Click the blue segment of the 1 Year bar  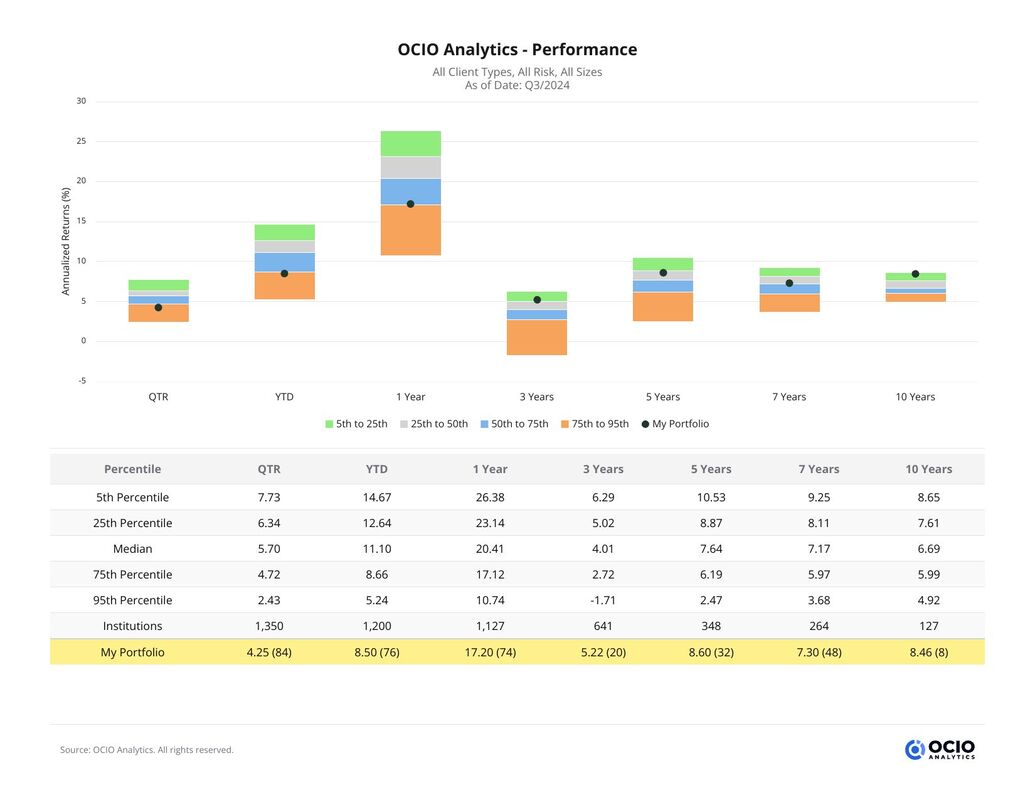[411, 191]
